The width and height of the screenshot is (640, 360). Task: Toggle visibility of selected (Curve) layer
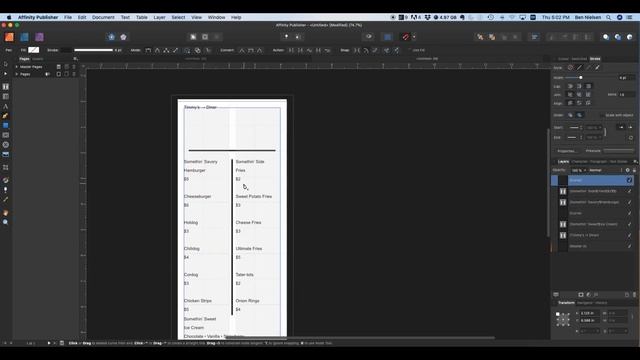click(x=629, y=180)
